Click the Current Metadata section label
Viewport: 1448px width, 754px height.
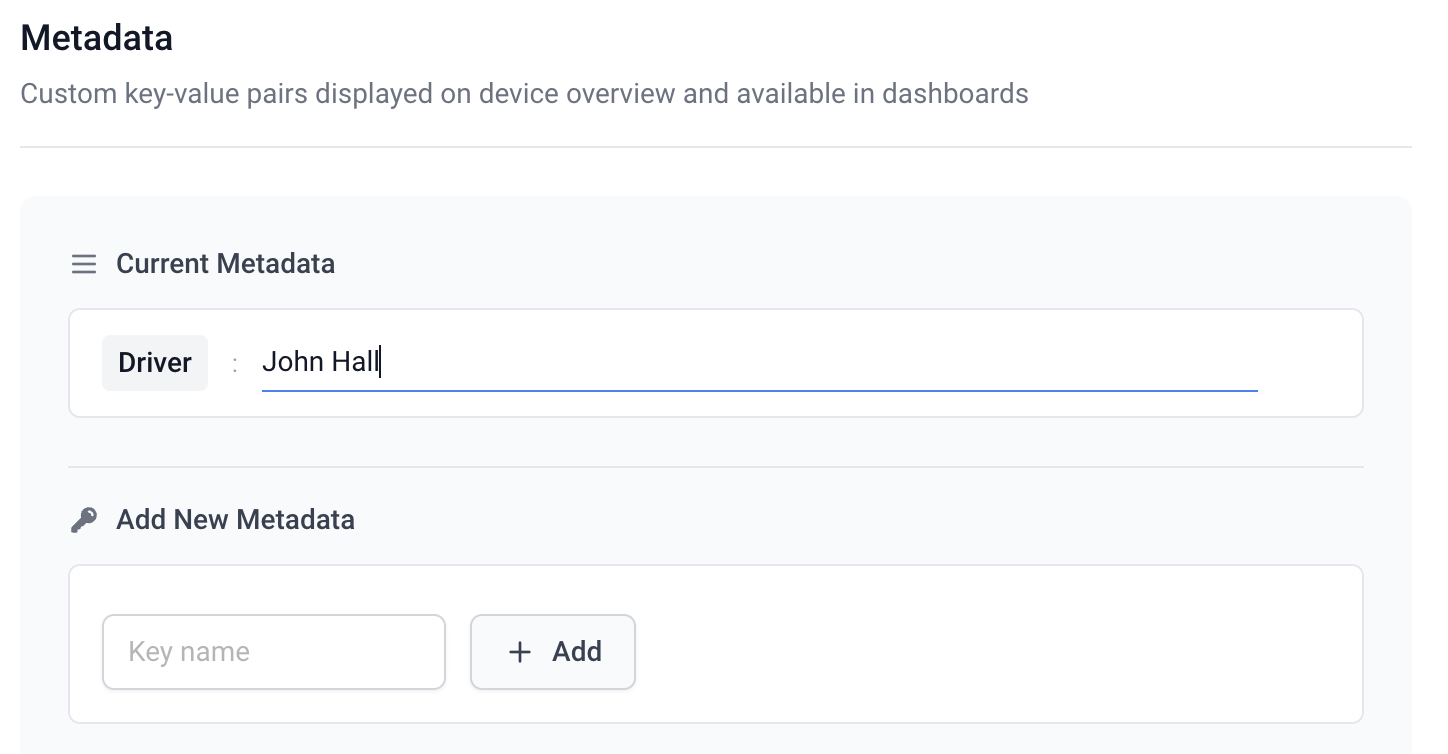click(x=225, y=264)
